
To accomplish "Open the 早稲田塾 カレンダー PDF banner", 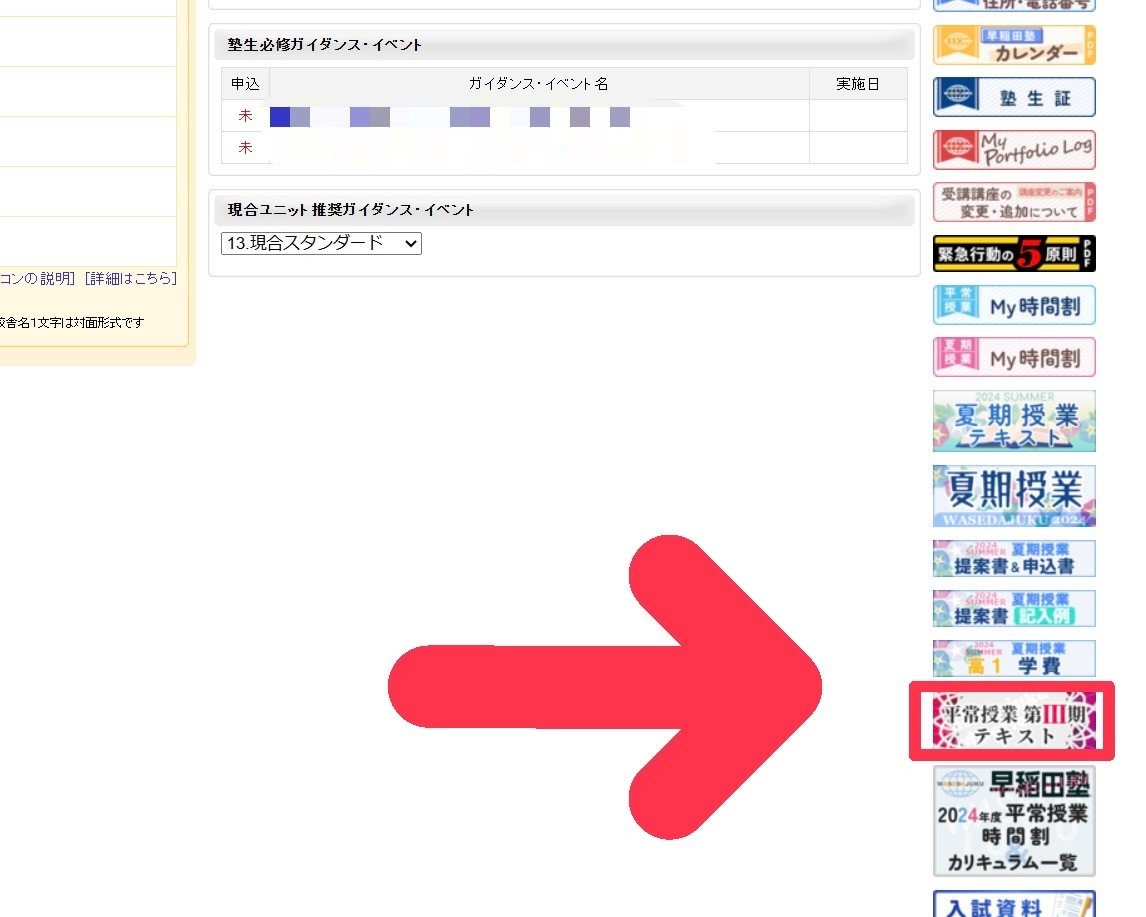I will [1014, 46].
